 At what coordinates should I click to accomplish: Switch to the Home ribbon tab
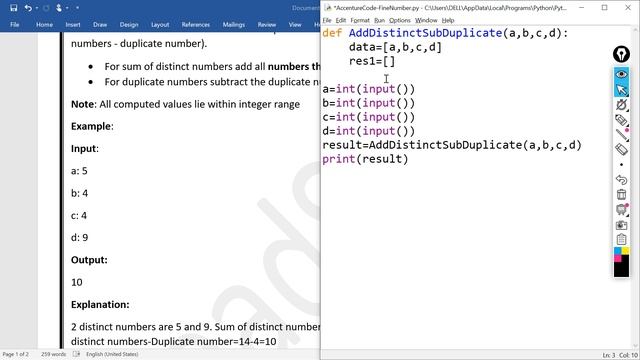coord(44,24)
